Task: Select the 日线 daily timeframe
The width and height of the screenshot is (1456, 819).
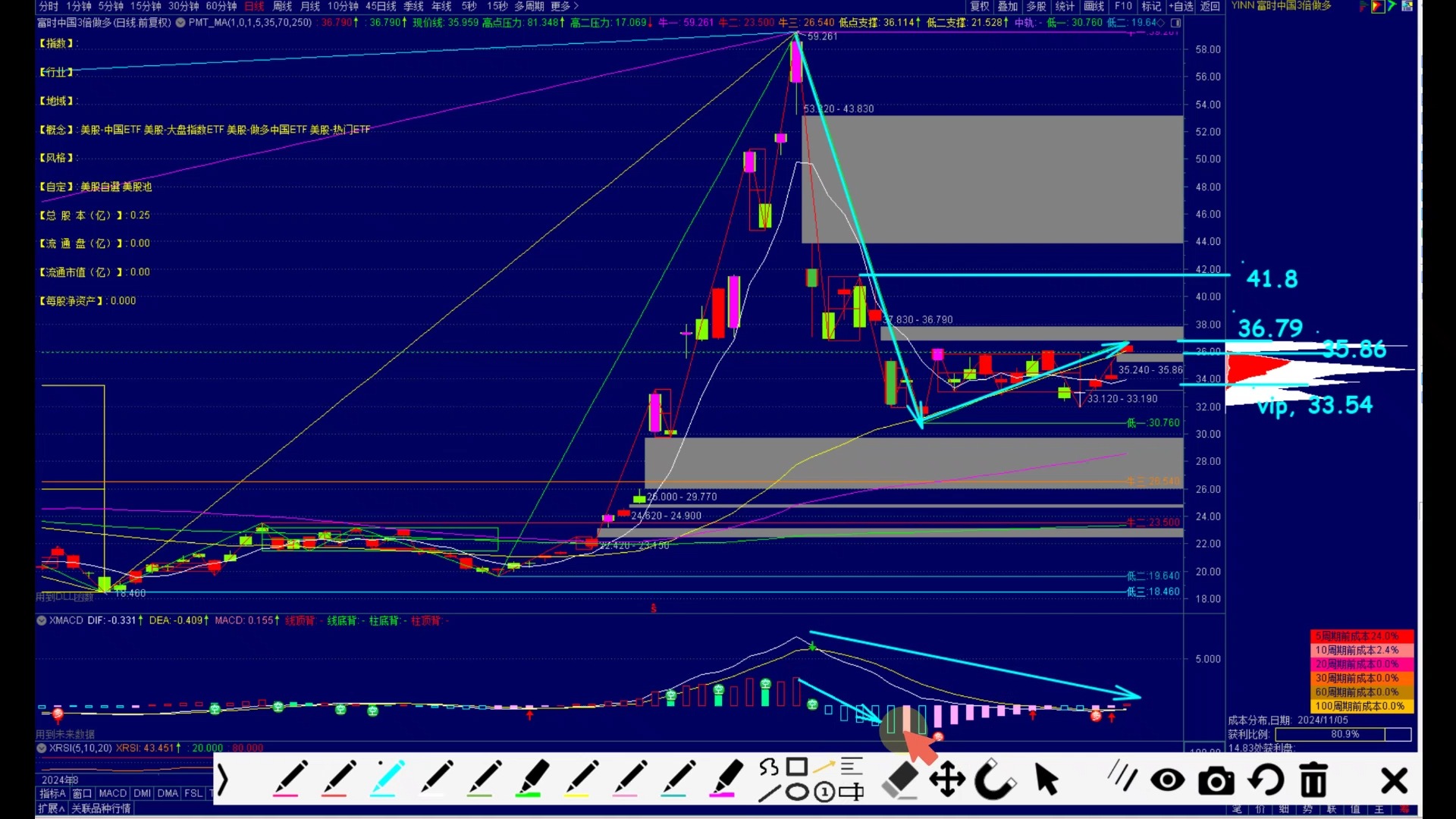Action: (x=255, y=6)
